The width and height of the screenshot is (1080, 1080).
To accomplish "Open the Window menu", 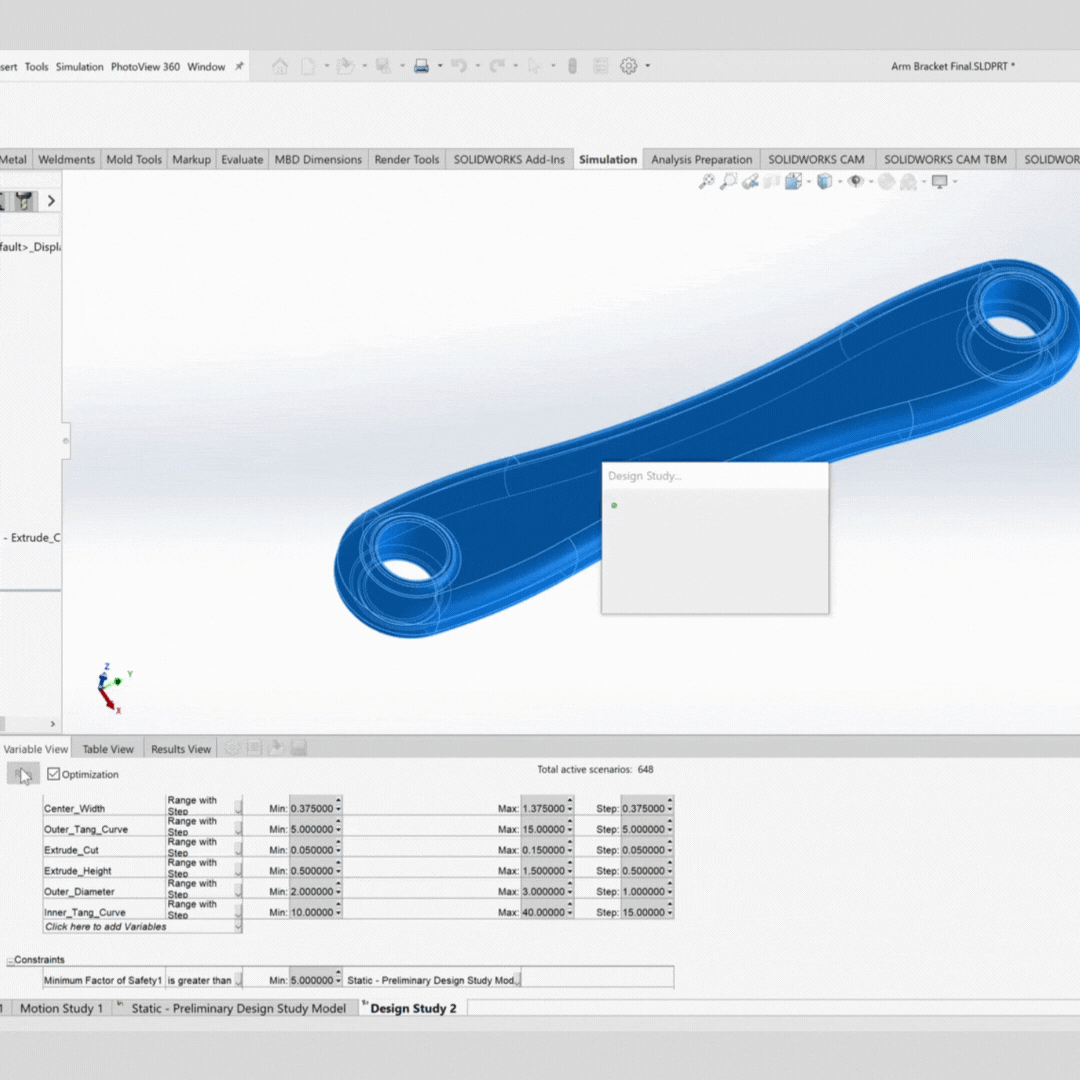I will (x=206, y=67).
